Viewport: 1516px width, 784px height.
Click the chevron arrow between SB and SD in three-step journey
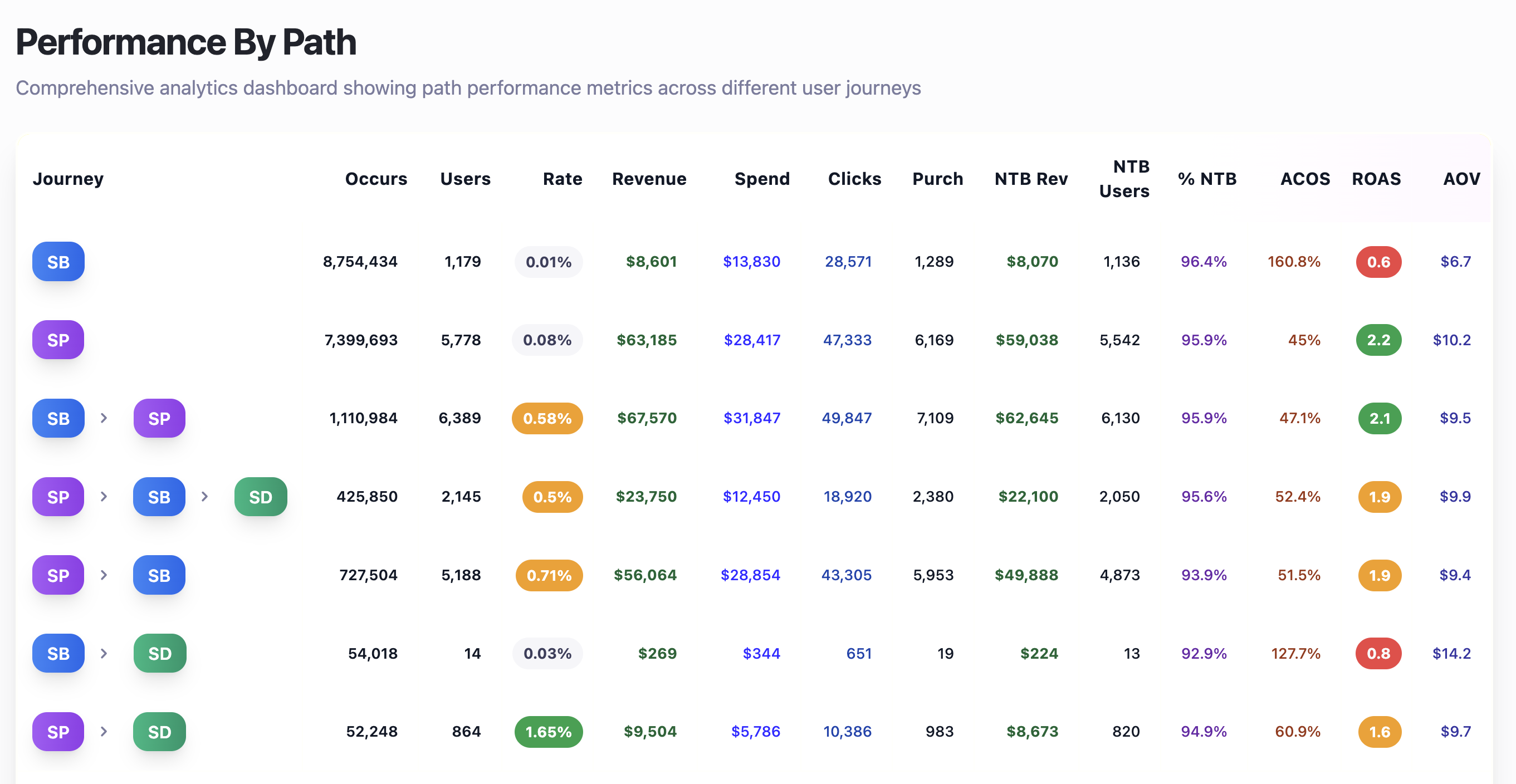205,496
